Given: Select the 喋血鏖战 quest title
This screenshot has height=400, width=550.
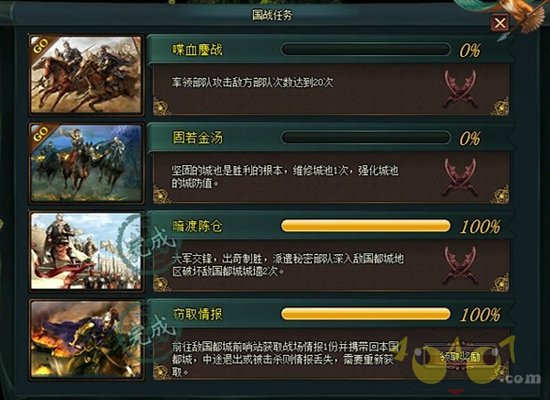Looking at the screenshot, I should pos(197,49).
